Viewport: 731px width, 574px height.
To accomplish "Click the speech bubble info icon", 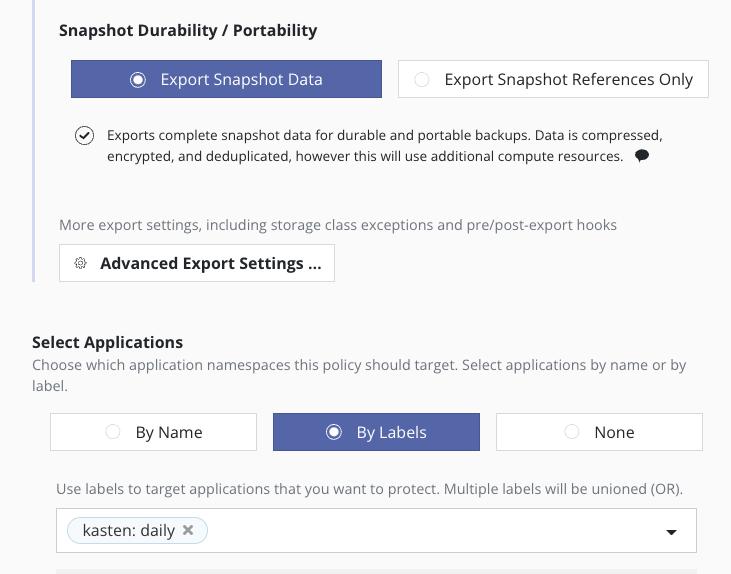I will point(642,156).
